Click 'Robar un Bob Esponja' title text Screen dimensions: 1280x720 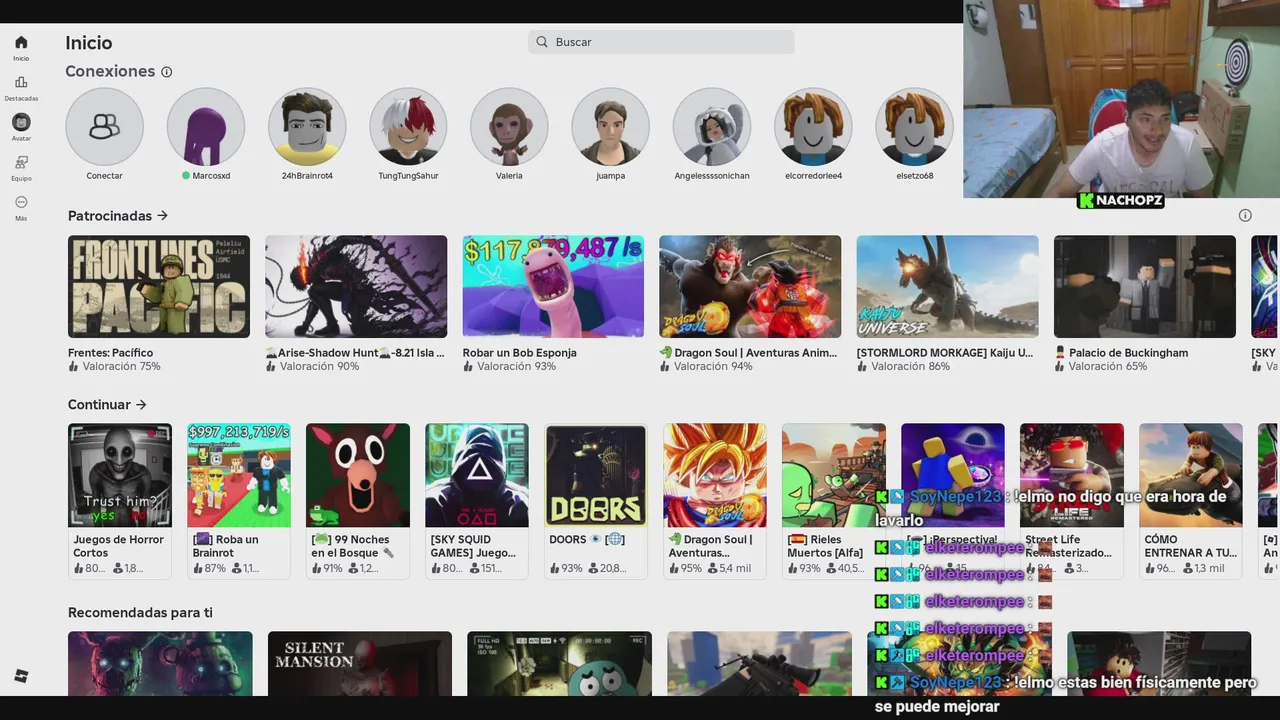click(519, 353)
